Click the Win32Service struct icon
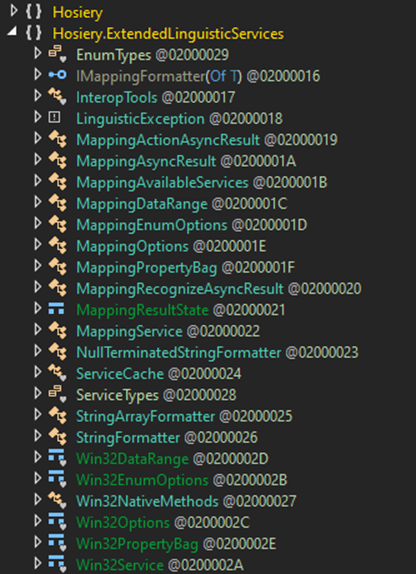The width and height of the screenshot is (416, 574). (57, 564)
